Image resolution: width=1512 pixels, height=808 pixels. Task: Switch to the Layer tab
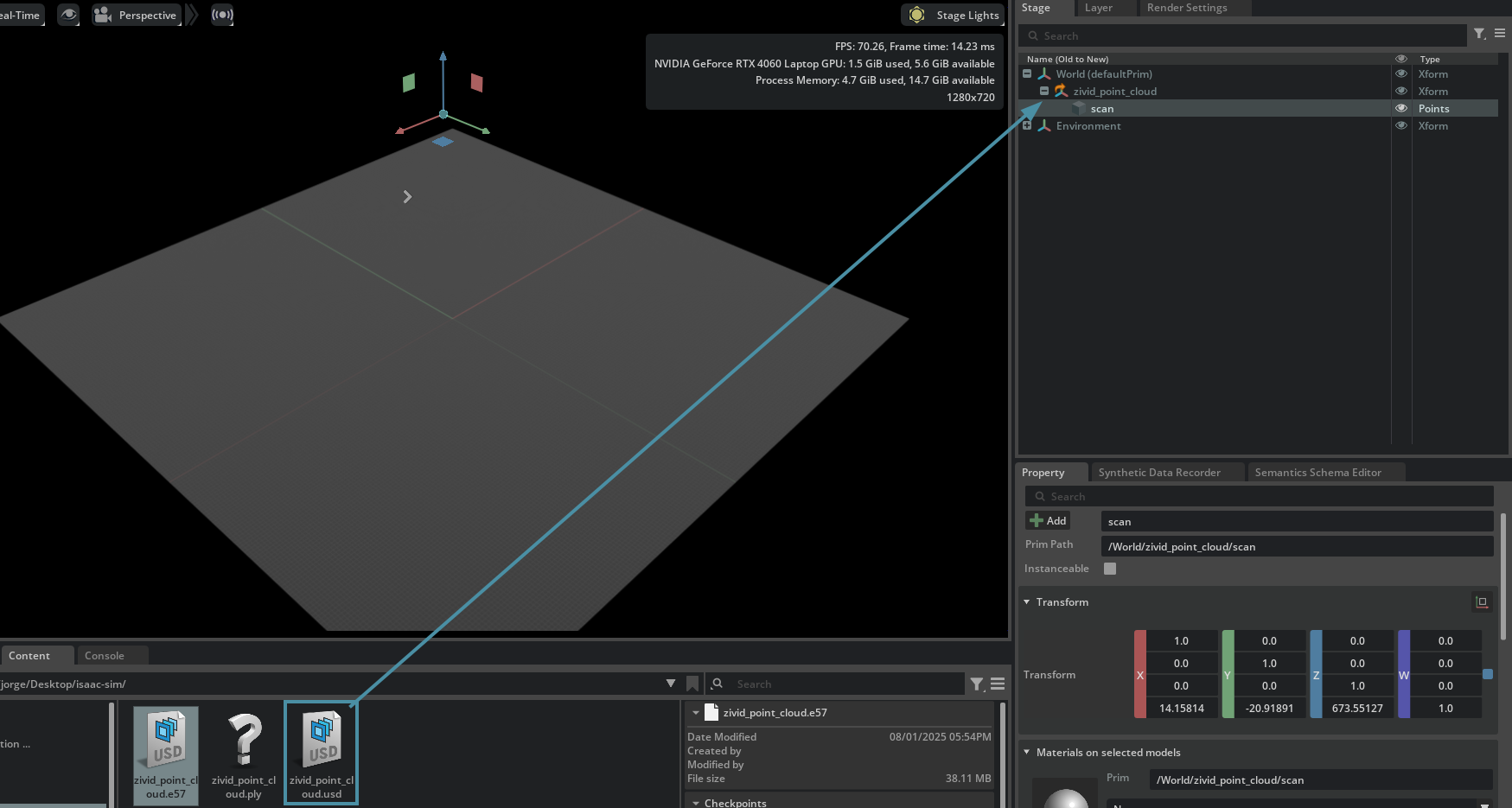(1098, 8)
